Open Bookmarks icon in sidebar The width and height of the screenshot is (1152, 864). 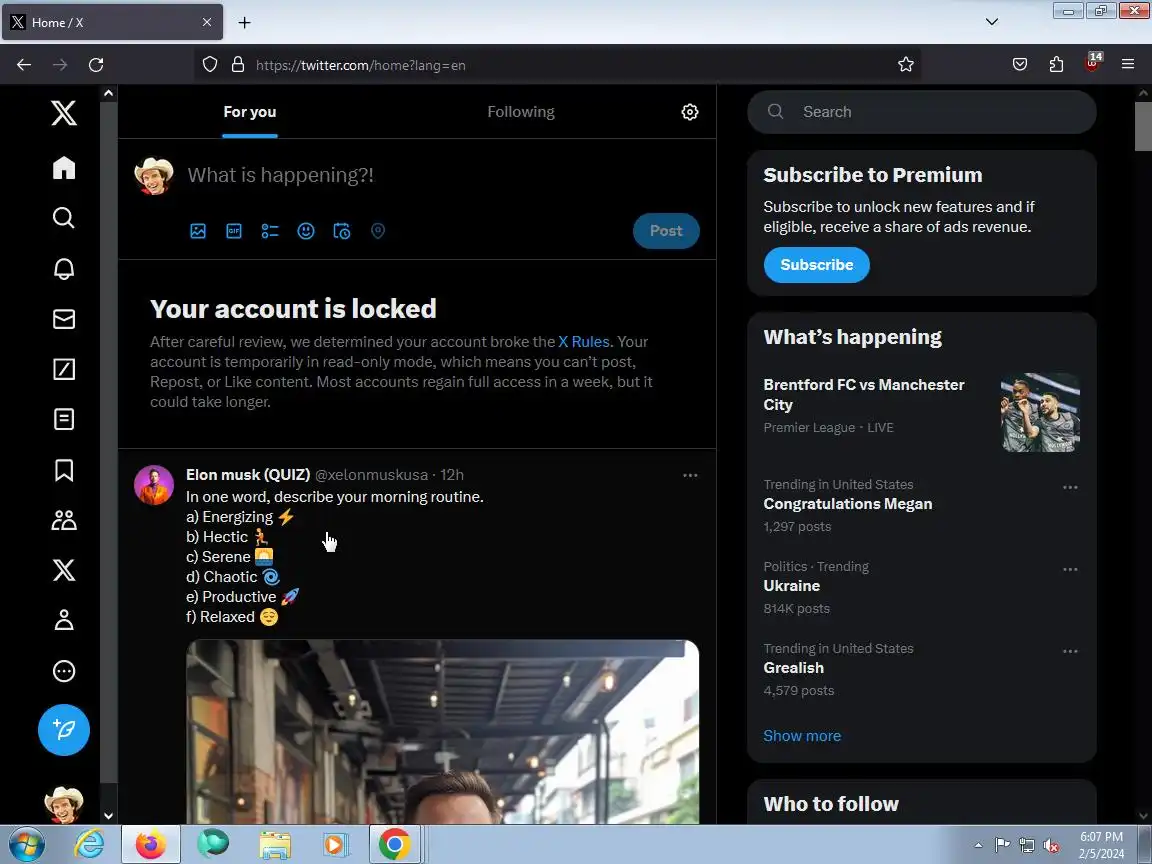coord(64,469)
